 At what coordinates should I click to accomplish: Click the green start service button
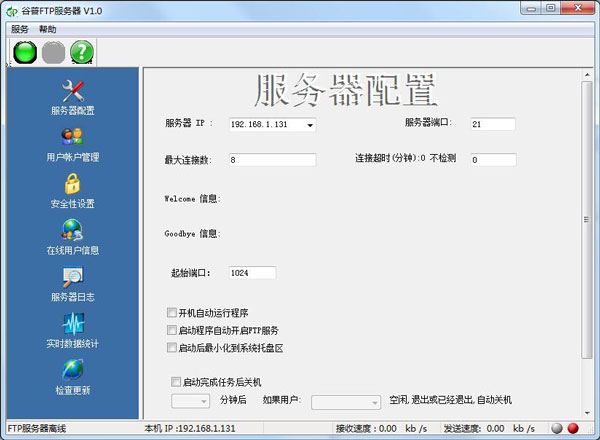(25, 52)
